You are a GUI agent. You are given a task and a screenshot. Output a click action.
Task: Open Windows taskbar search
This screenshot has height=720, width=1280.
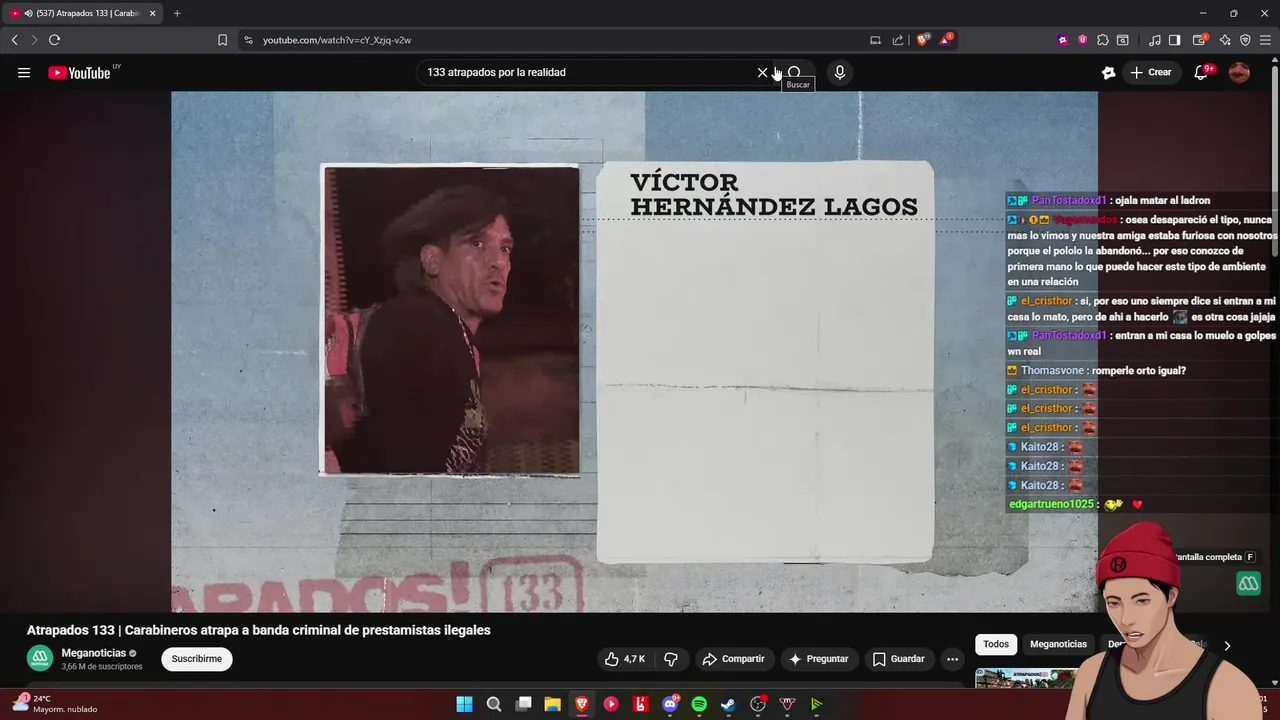click(x=494, y=704)
